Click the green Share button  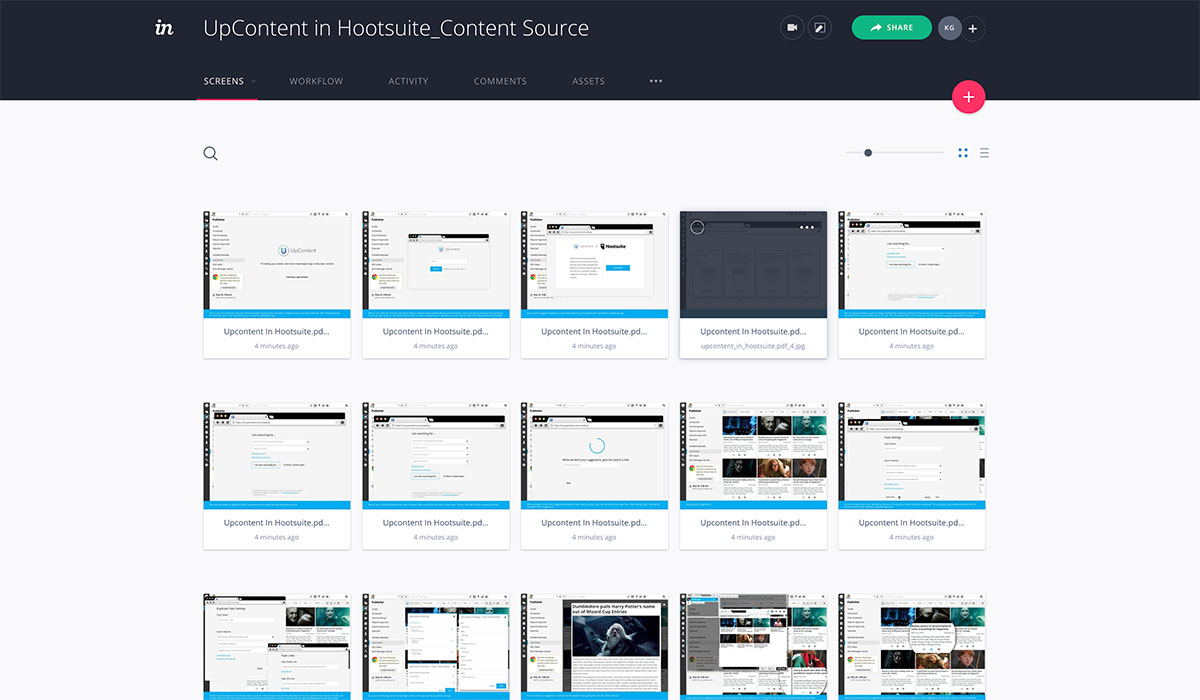892,28
